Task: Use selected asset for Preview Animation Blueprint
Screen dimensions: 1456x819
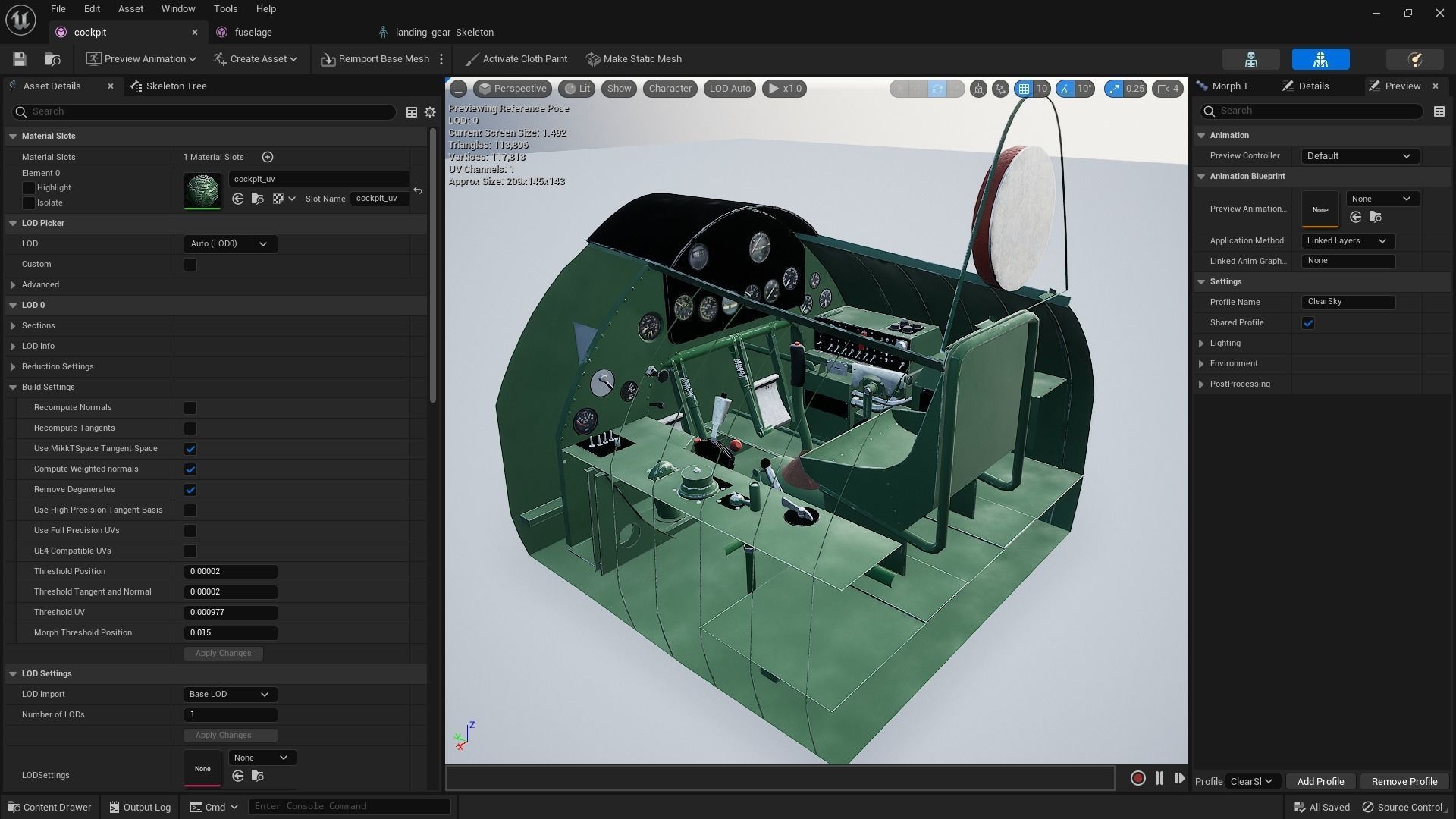Action: 1356,218
